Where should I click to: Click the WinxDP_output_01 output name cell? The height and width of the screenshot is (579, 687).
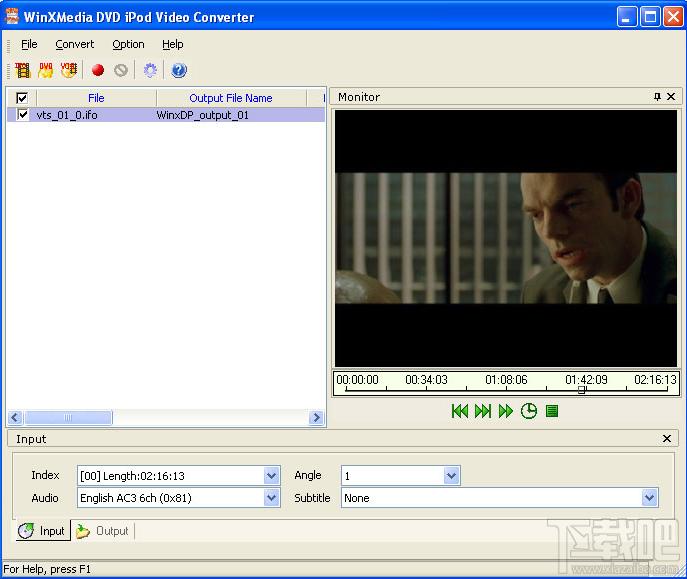point(202,115)
